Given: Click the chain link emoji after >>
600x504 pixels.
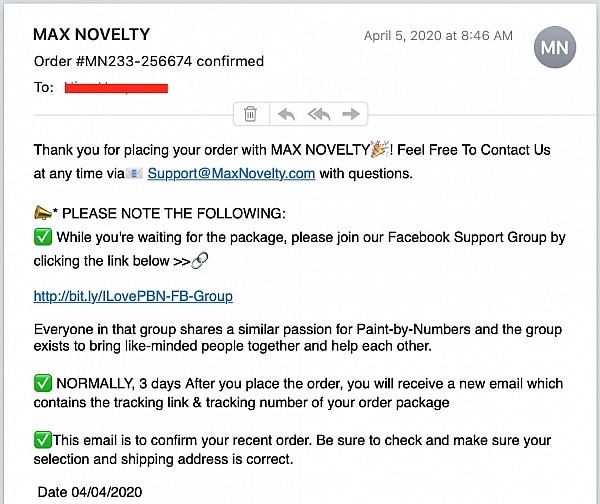Looking at the screenshot, I should pos(200,261).
